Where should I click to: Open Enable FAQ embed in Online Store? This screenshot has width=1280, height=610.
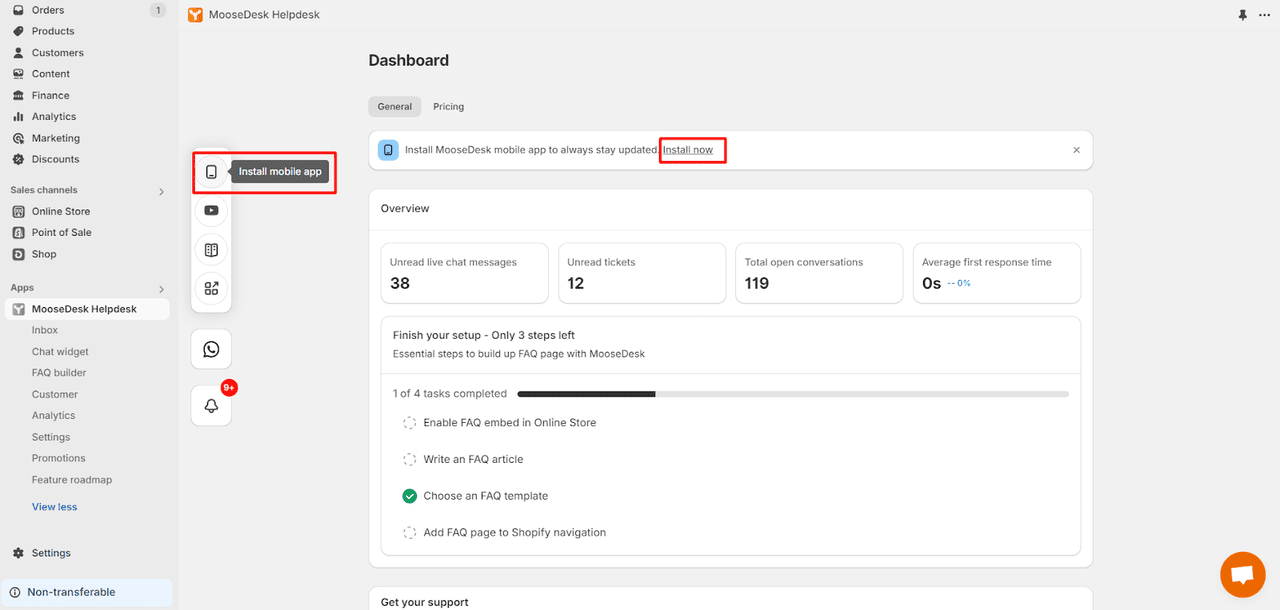[510, 423]
